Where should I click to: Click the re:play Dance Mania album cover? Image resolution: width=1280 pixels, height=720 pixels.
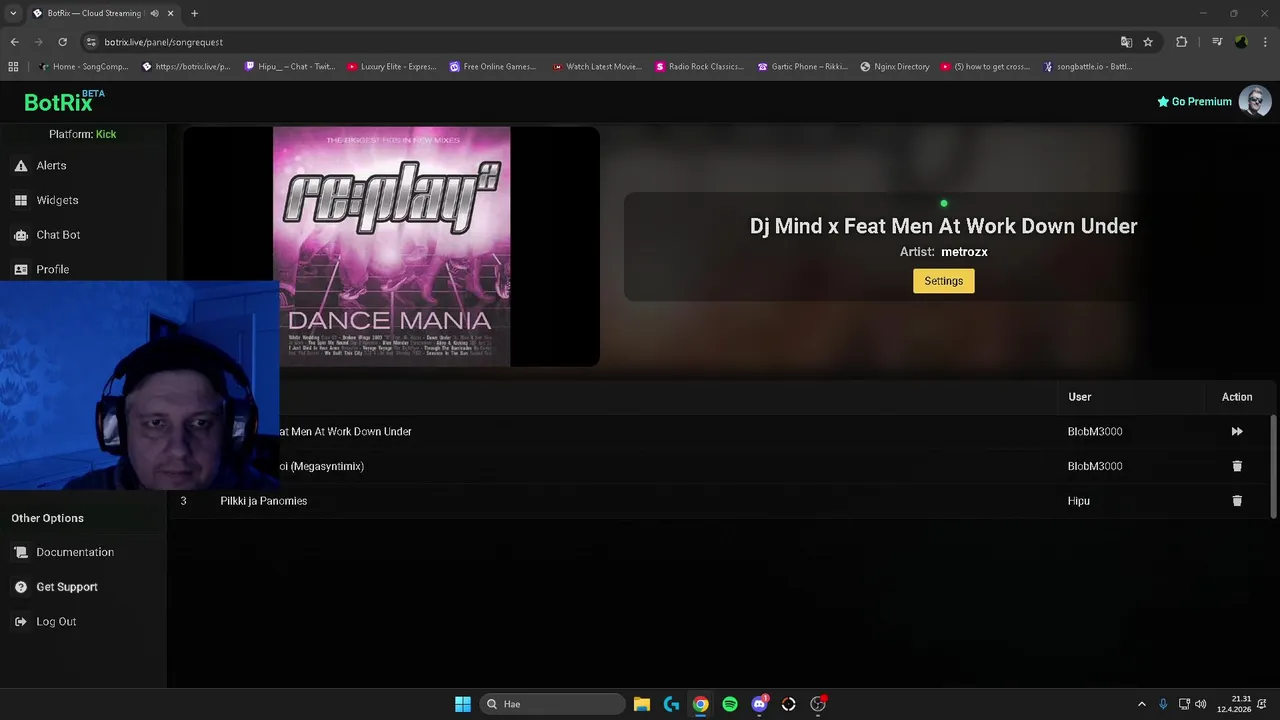tap(391, 246)
